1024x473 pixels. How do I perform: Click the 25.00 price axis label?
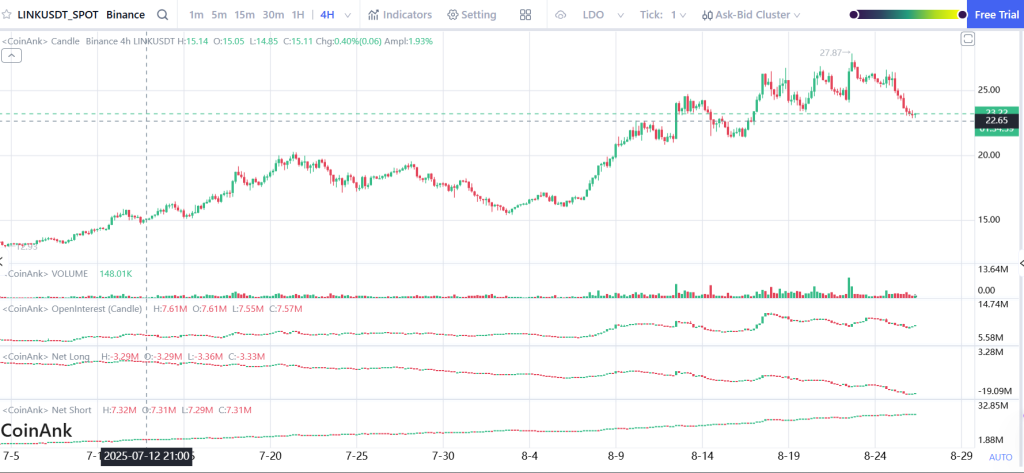click(x=988, y=90)
